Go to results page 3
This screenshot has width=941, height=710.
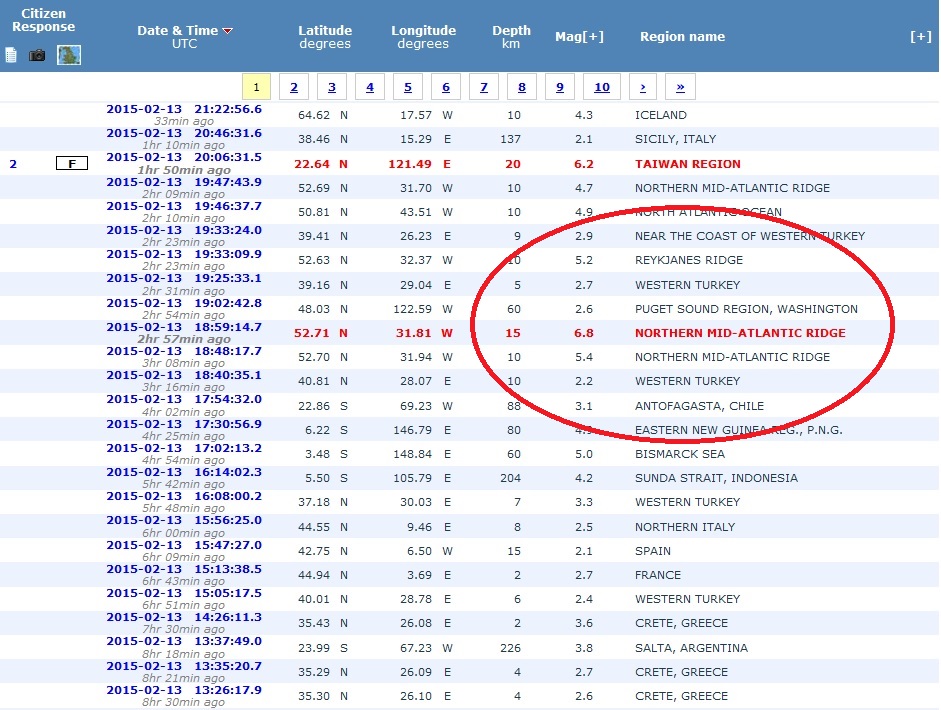(332, 87)
